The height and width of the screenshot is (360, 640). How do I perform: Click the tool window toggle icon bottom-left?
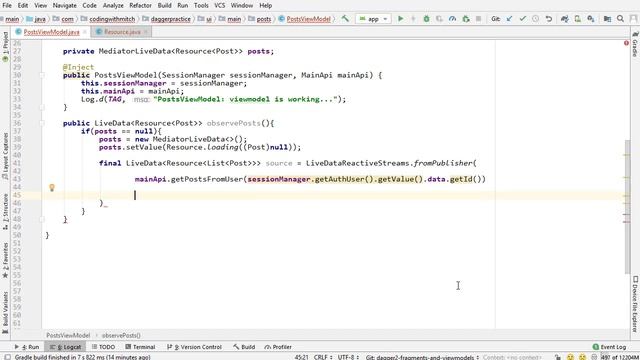pyautogui.click(x=7, y=357)
